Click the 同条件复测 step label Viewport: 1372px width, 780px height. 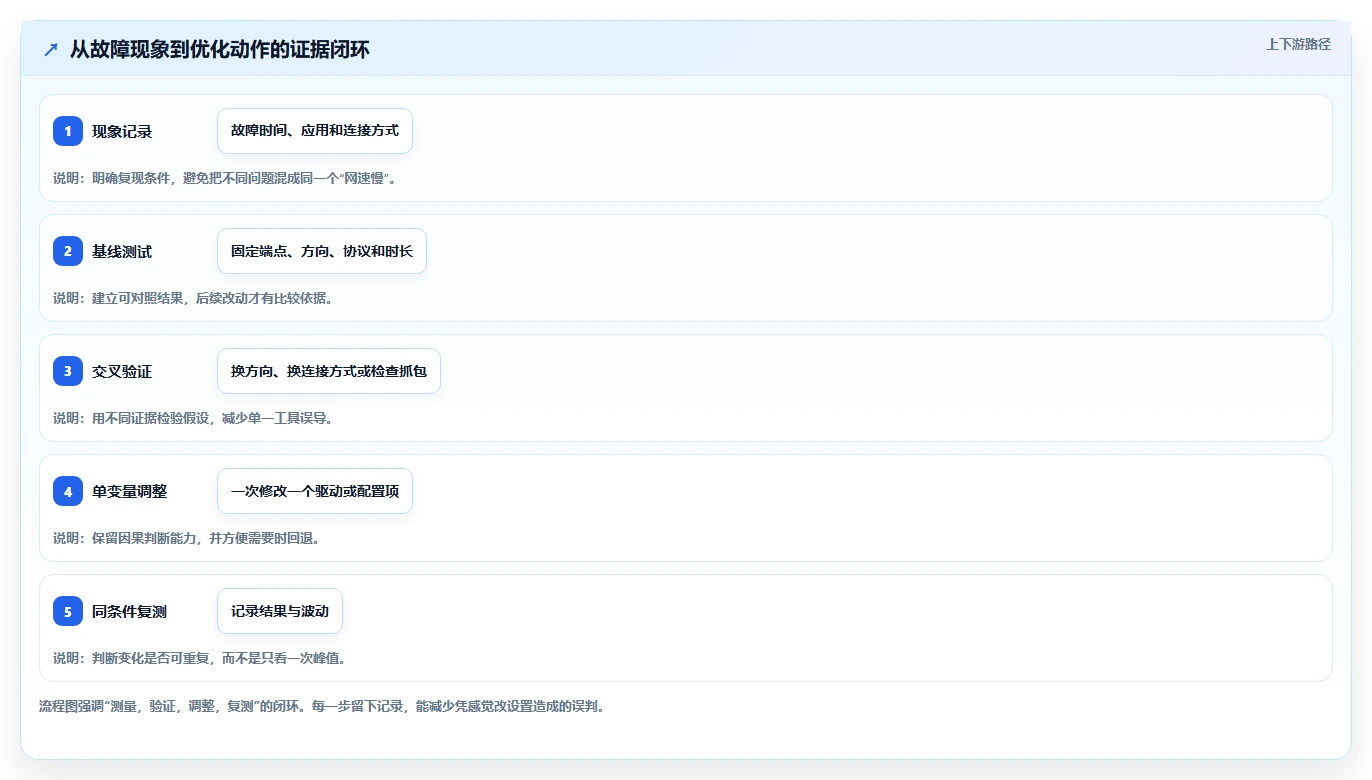coord(130,612)
